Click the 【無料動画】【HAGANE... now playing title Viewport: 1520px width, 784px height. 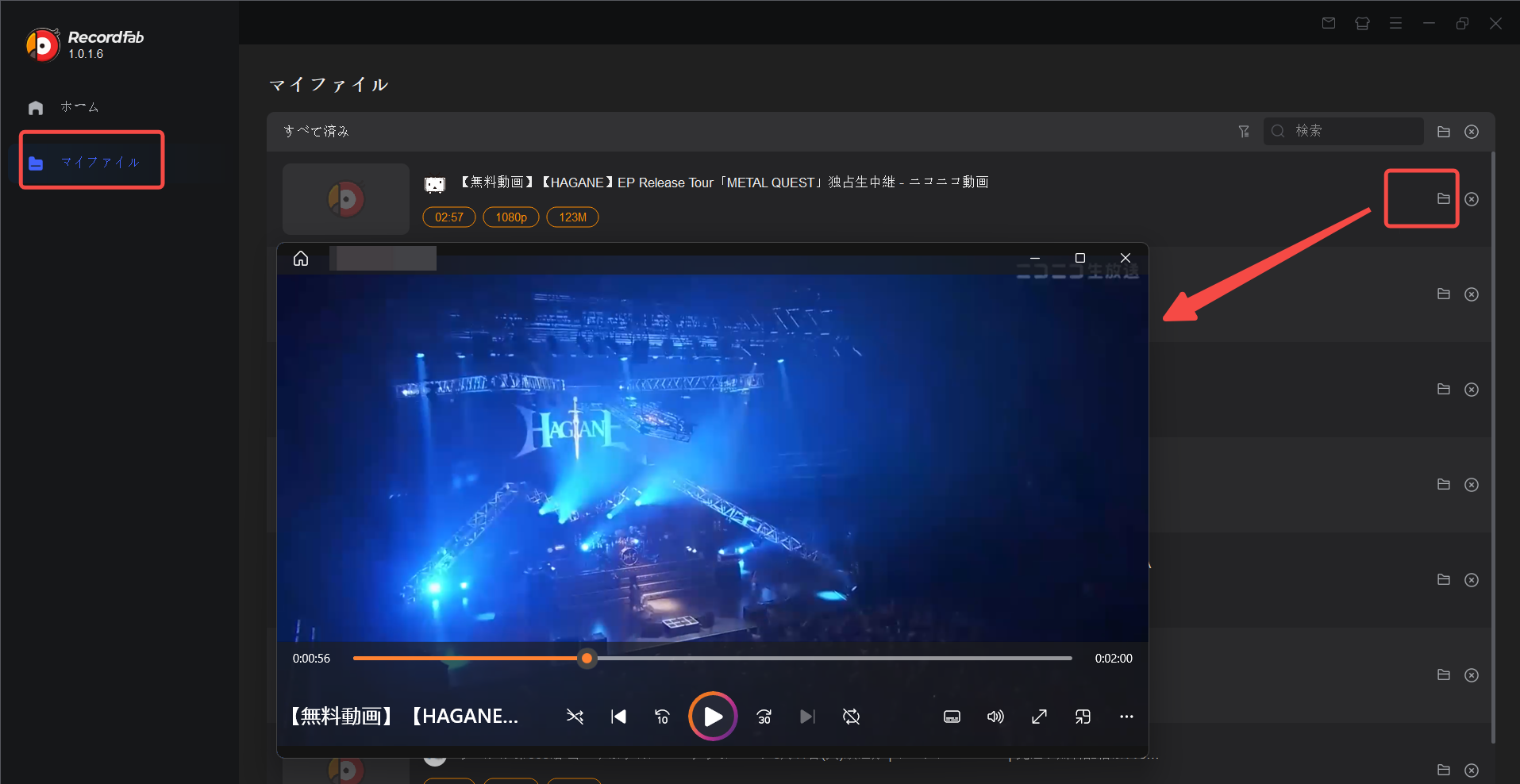coord(403,717)
